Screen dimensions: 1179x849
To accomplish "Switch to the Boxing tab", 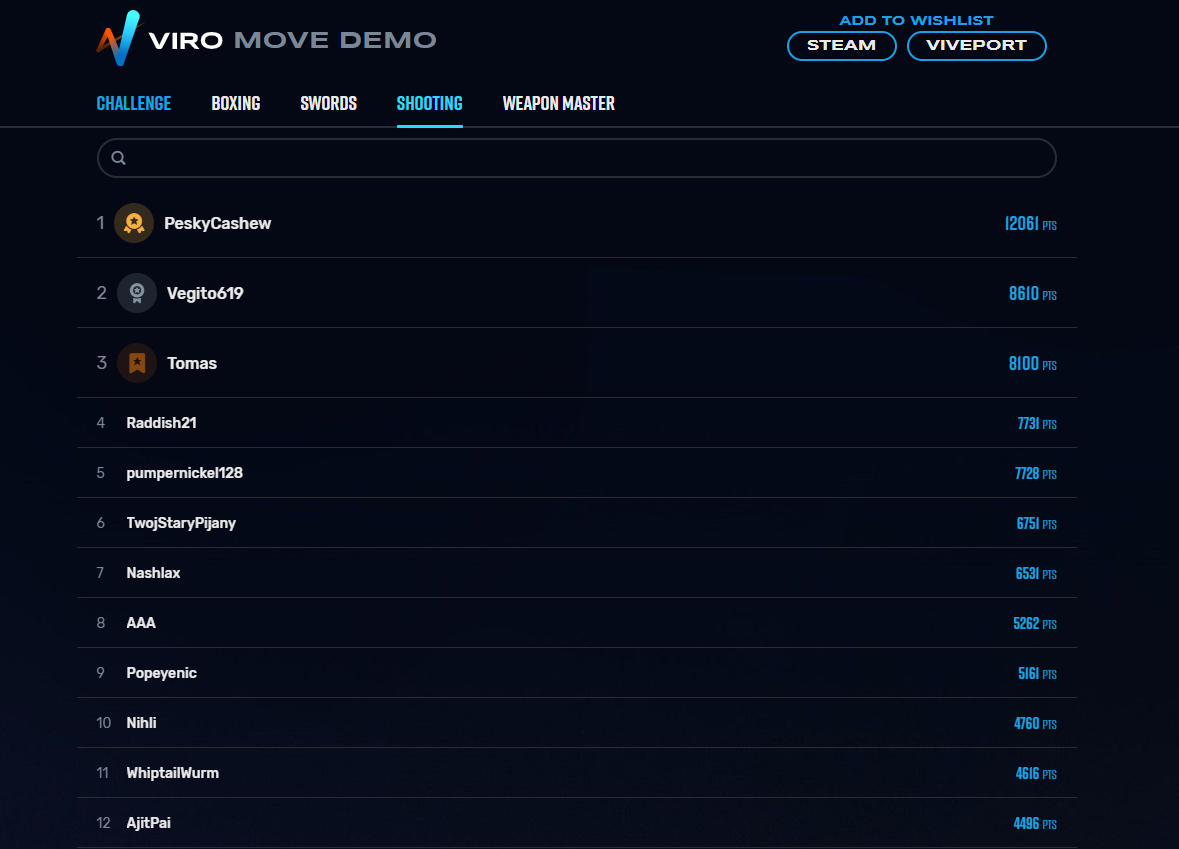I will click(236, 104).
